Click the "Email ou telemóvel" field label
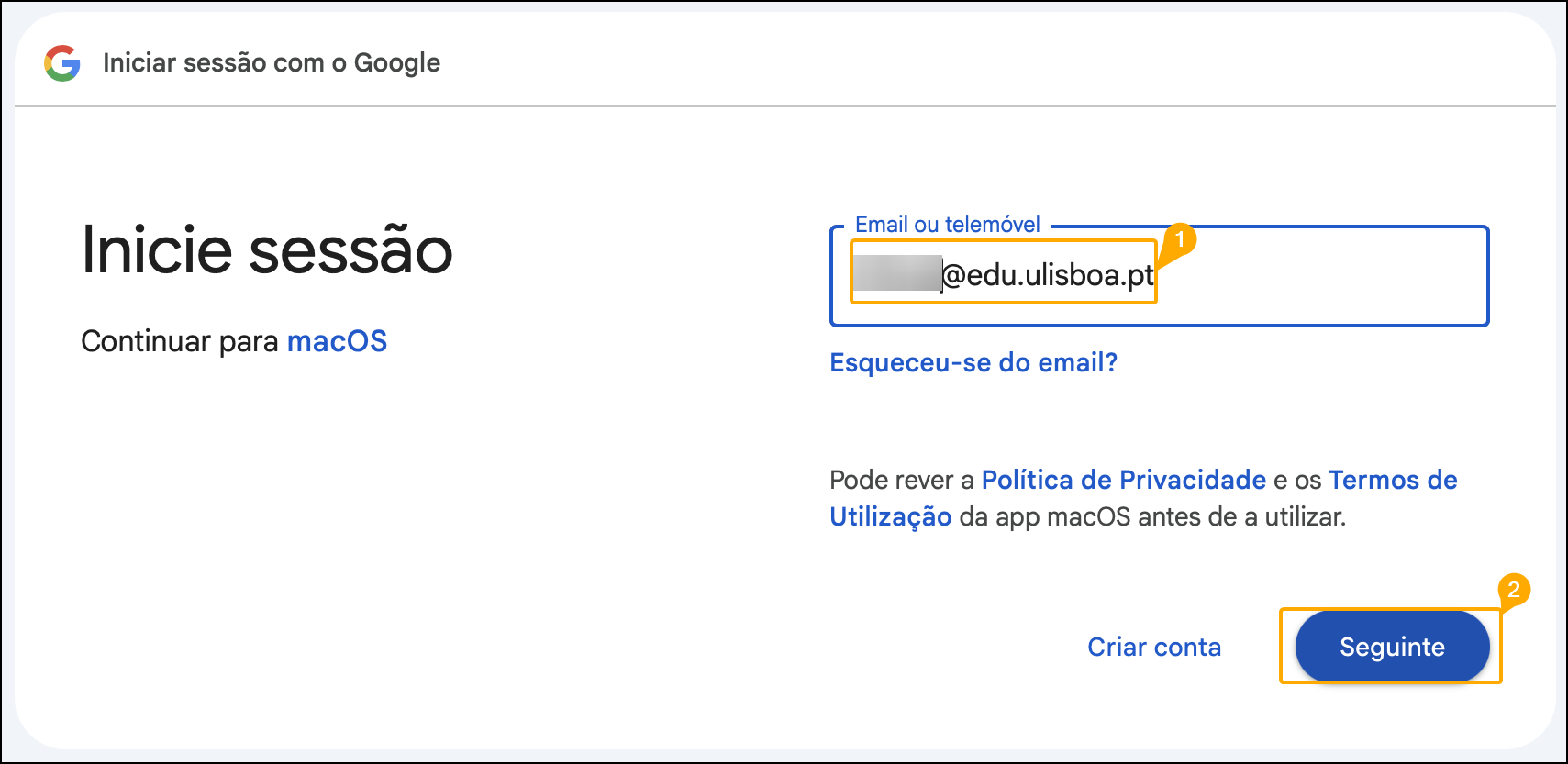The height and width of the screenshot is (764, 1568). pos(947,224)
